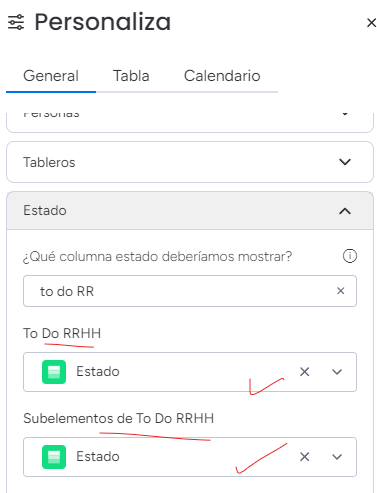Click the Tableros section label
Image resolution: width=377 pixels, height=493 pixels.
pos(49,162)
